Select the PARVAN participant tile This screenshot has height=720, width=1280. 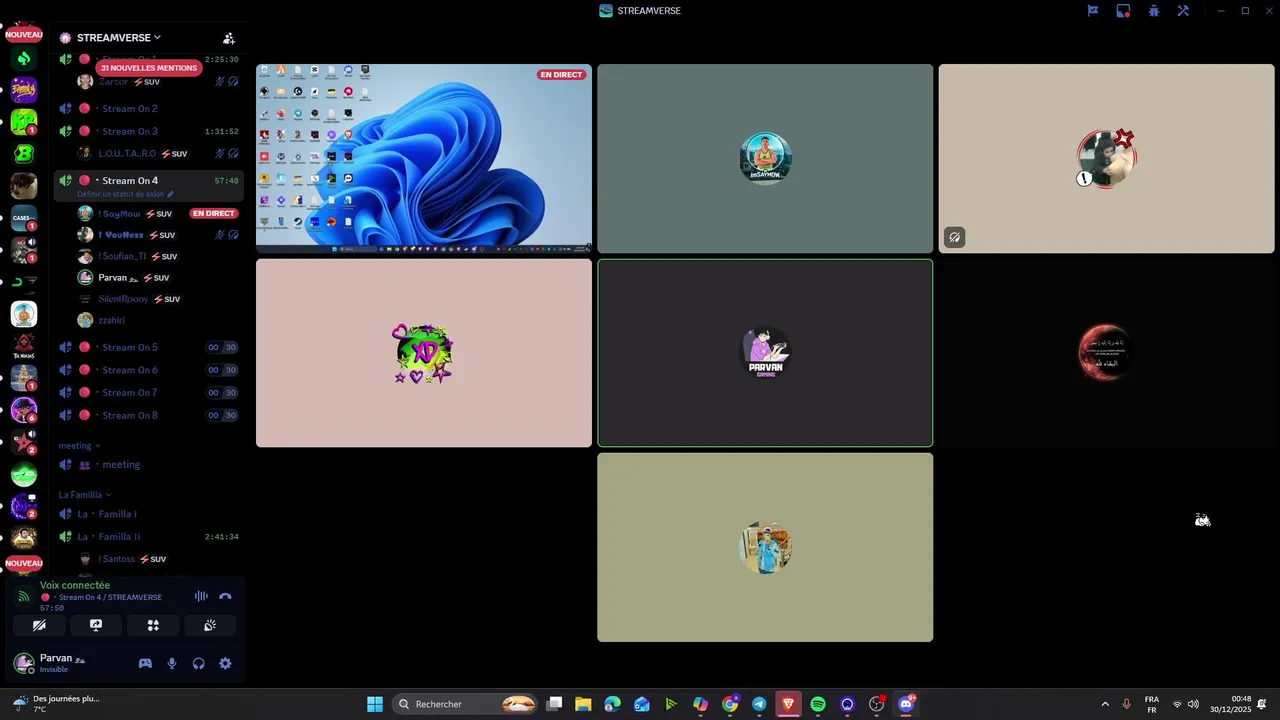[765, 353]
